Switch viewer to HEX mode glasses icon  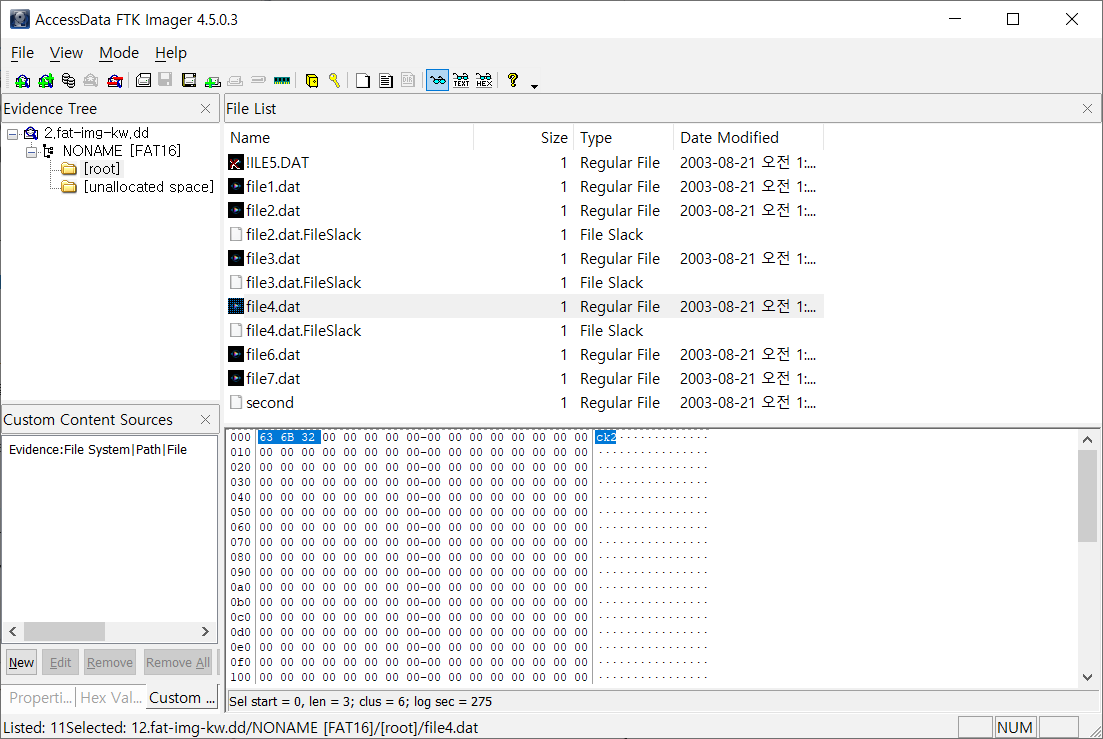click(484, 80)
